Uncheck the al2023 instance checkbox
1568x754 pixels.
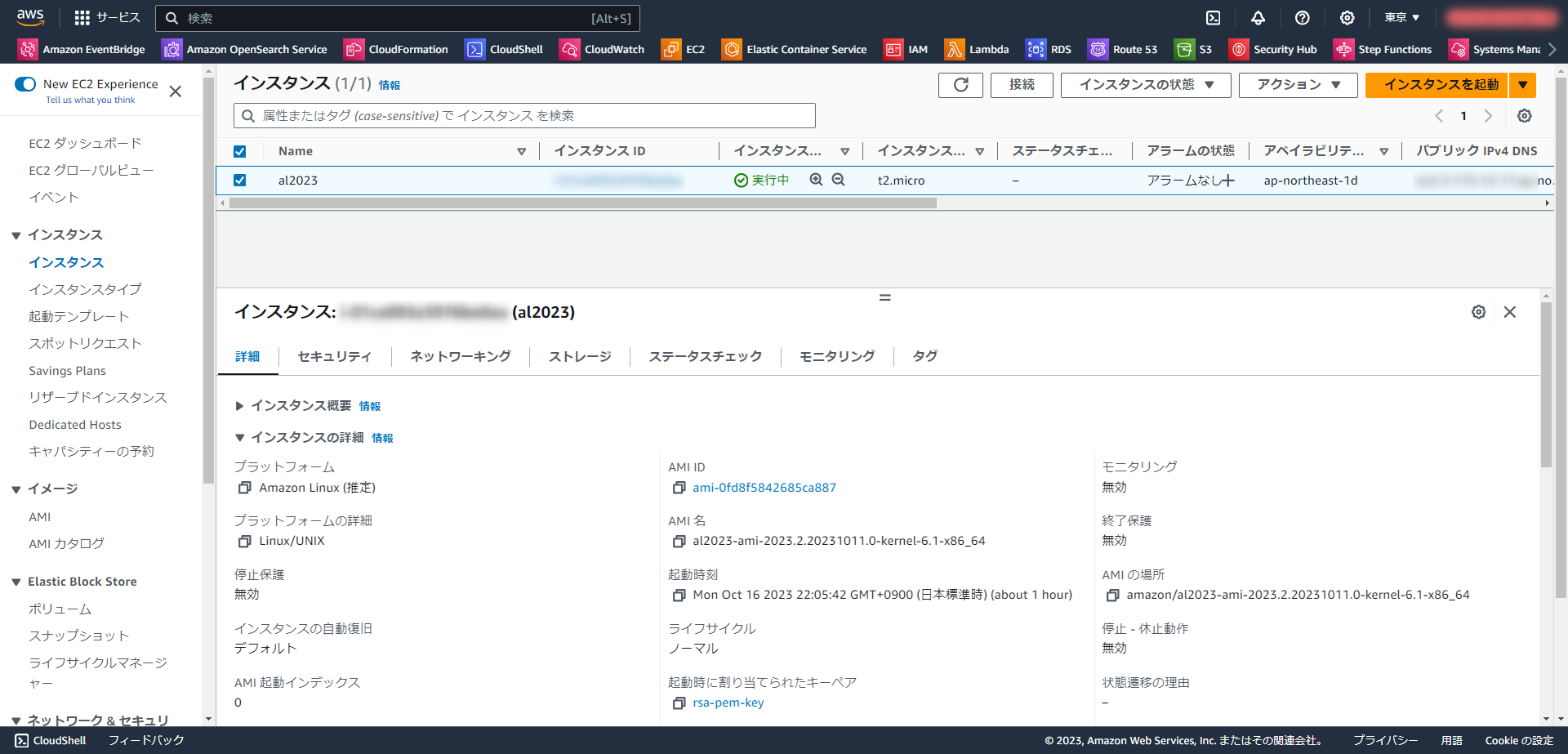[x=239, y=180]
